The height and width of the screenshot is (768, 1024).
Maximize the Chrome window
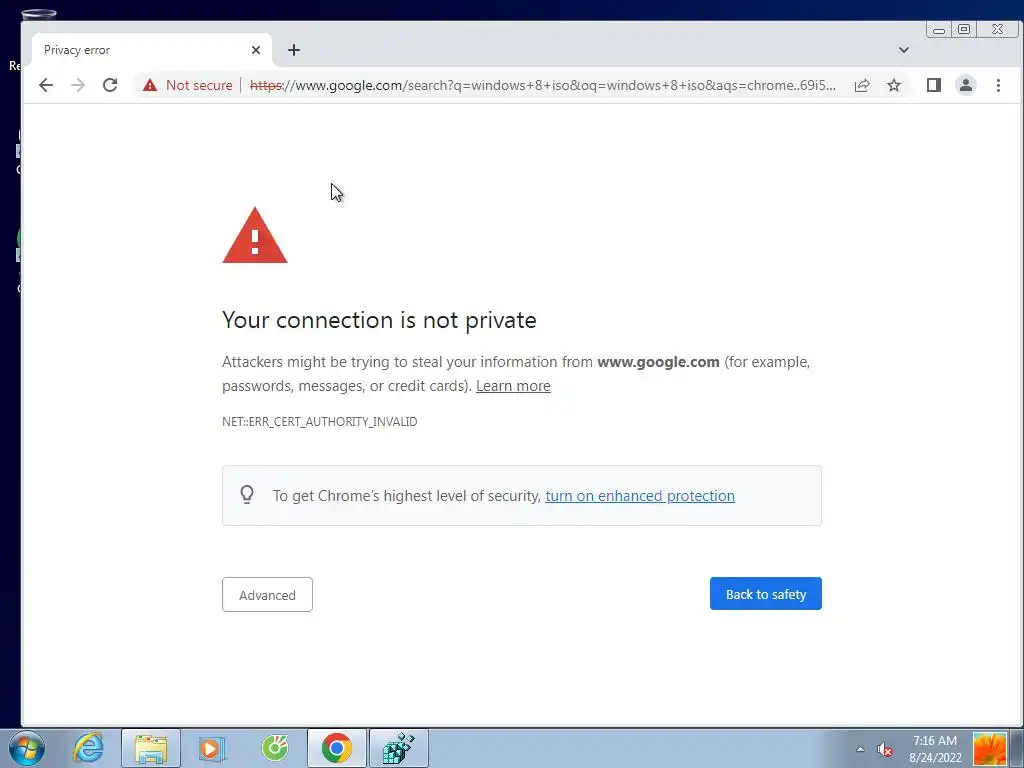coord(964,29)
